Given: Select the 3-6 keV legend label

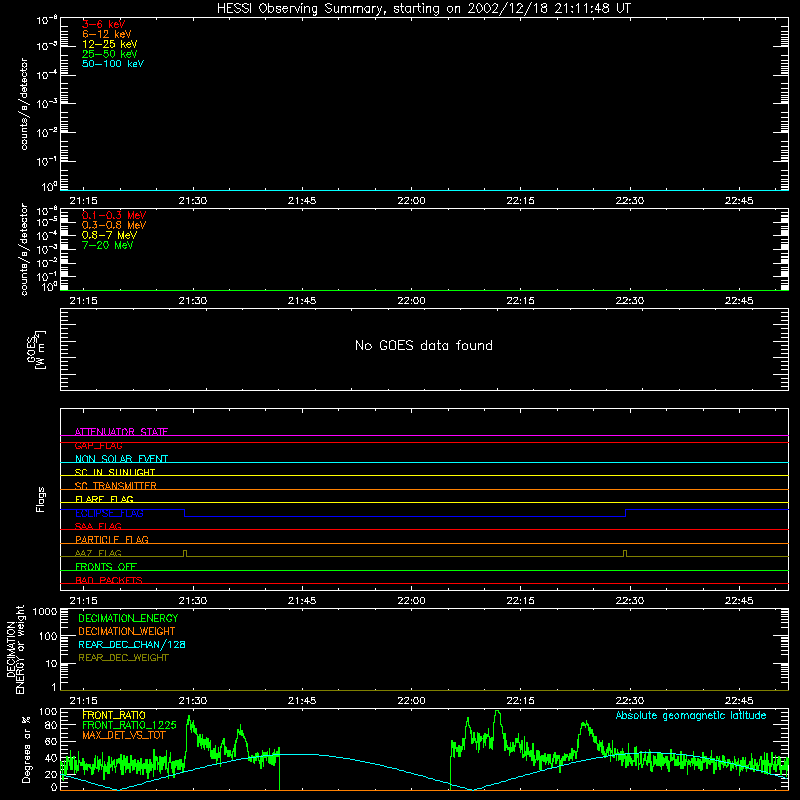Looking at the screenshot, I should coord(104,24).
